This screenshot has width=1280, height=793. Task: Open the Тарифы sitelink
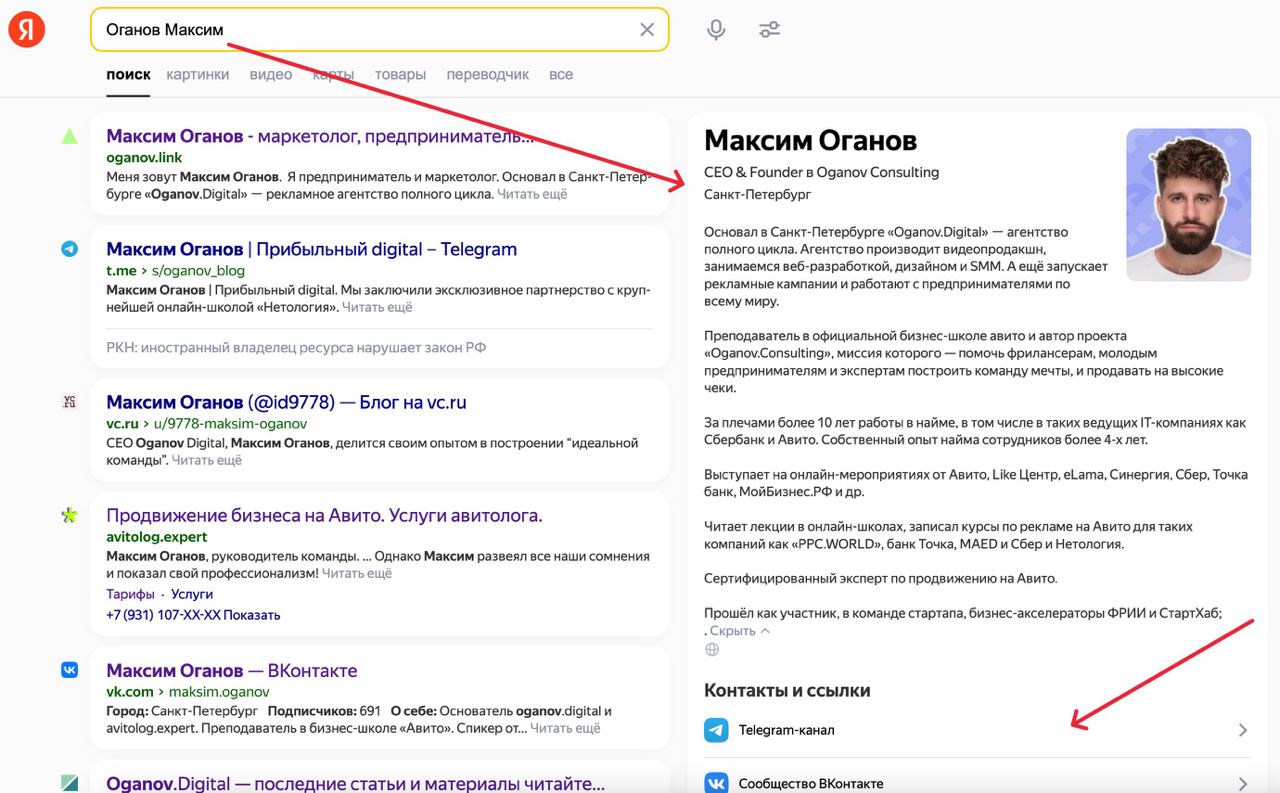pos(130,594)
